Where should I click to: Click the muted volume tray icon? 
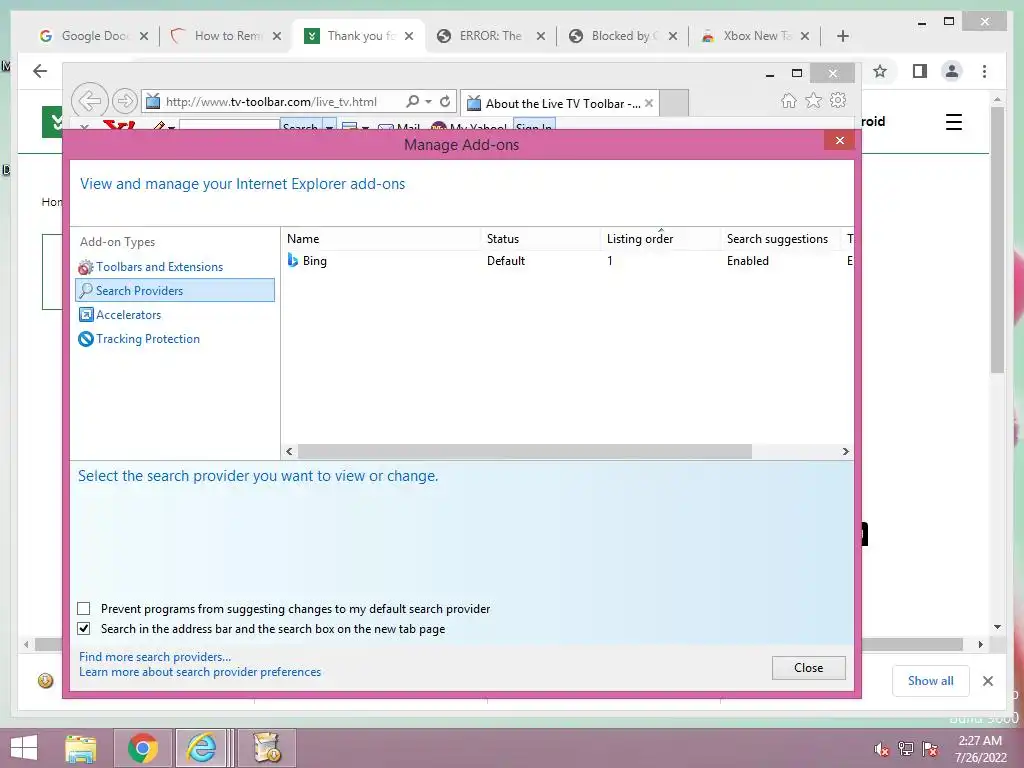[x=882, y=749]
